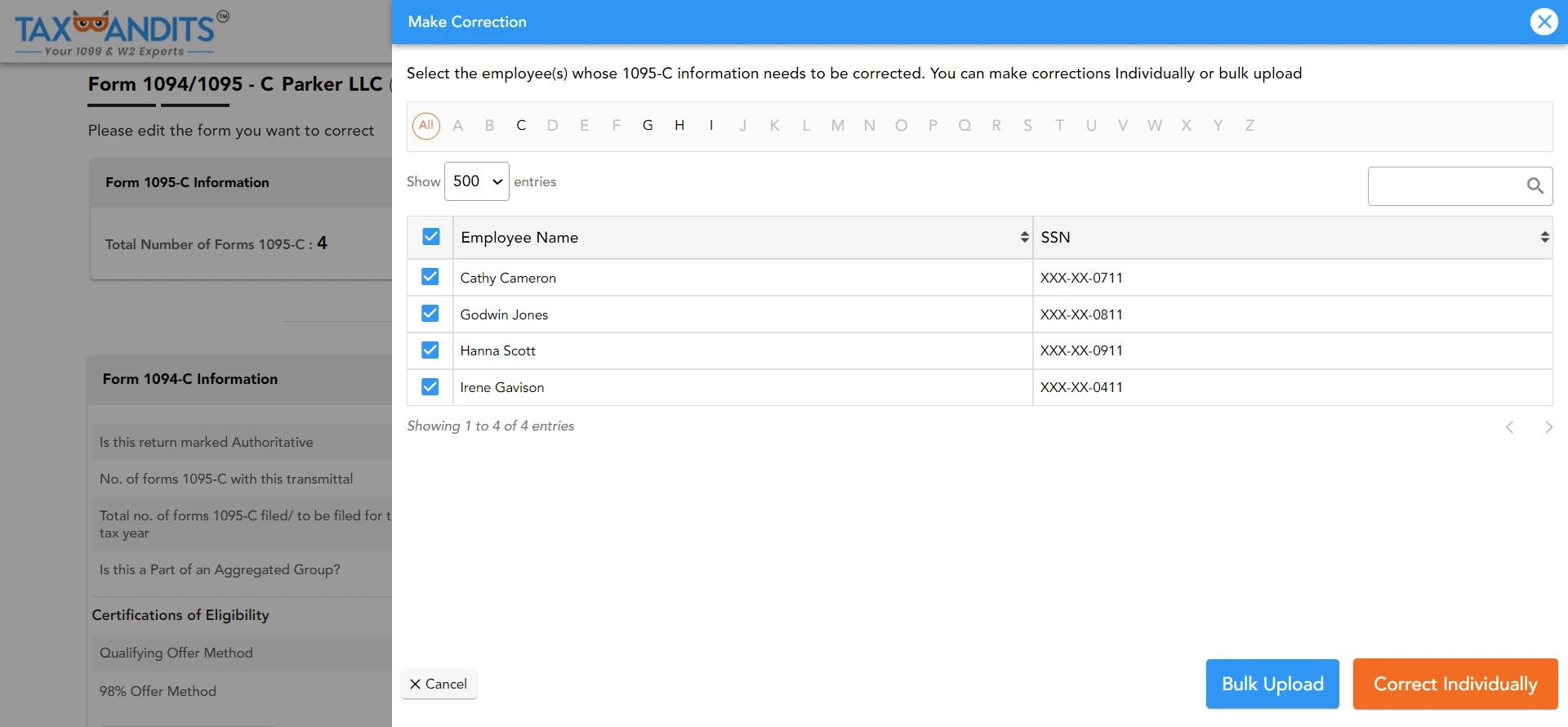Go to previous page arrow
The image size is (1568, 727).
click(1509, 427)
